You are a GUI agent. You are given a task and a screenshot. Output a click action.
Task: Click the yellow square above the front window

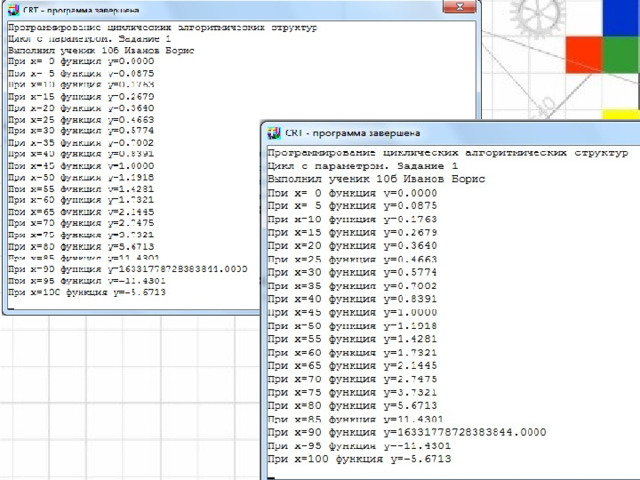pyautogui.click(x=620, y=113)
